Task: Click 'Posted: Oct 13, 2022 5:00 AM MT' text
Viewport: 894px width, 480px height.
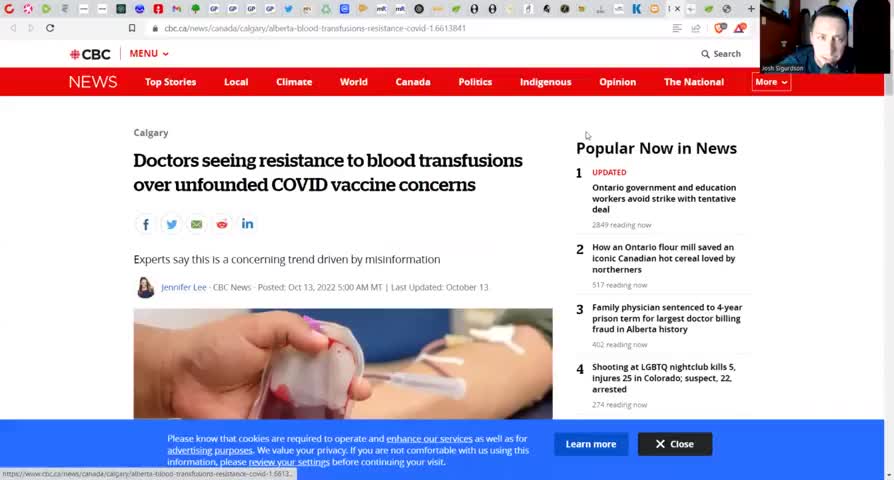Action: 320,287
